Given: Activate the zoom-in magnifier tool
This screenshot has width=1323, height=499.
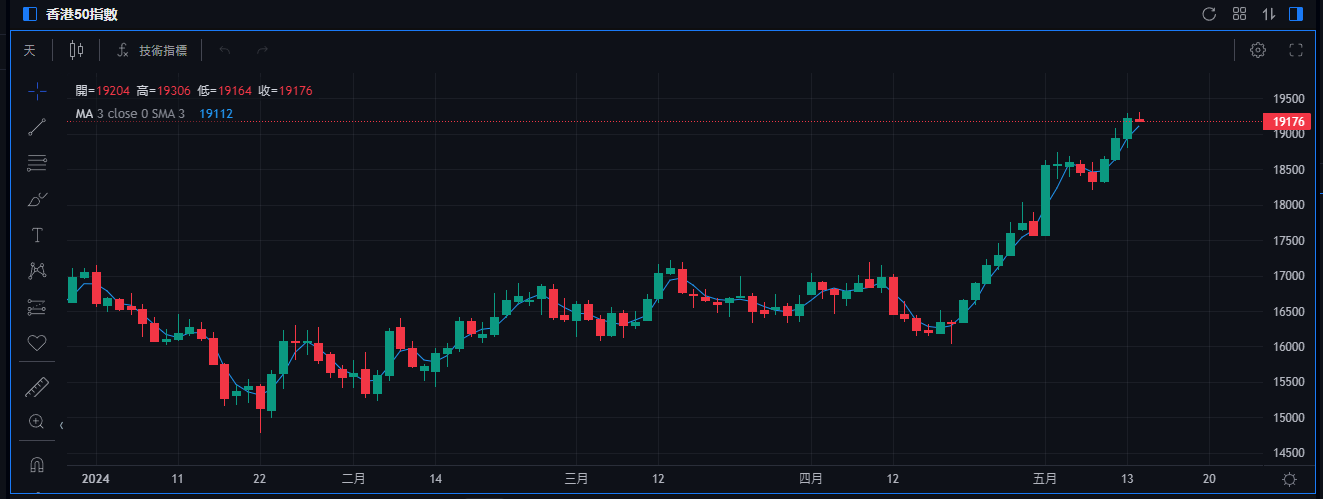Looking at the screenshot, I should tap(37, 422).
